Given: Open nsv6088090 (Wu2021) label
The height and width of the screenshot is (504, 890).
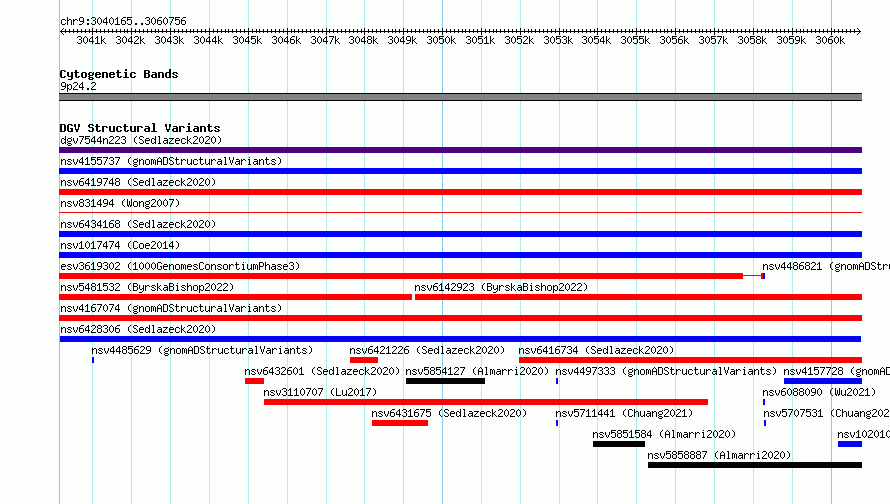Looking at the screenshot, I should point(819,392).
